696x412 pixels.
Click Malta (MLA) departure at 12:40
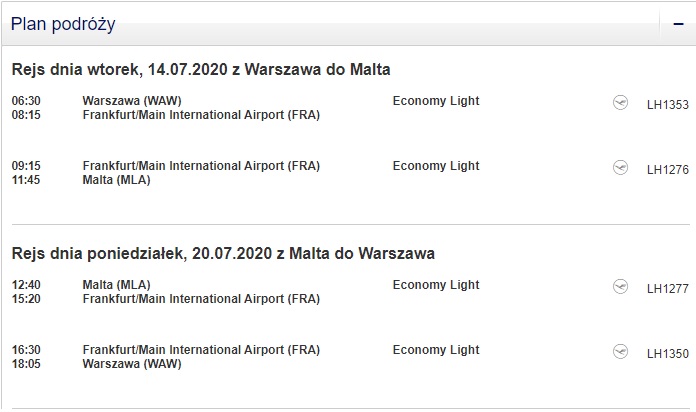[x=116, y=285]
